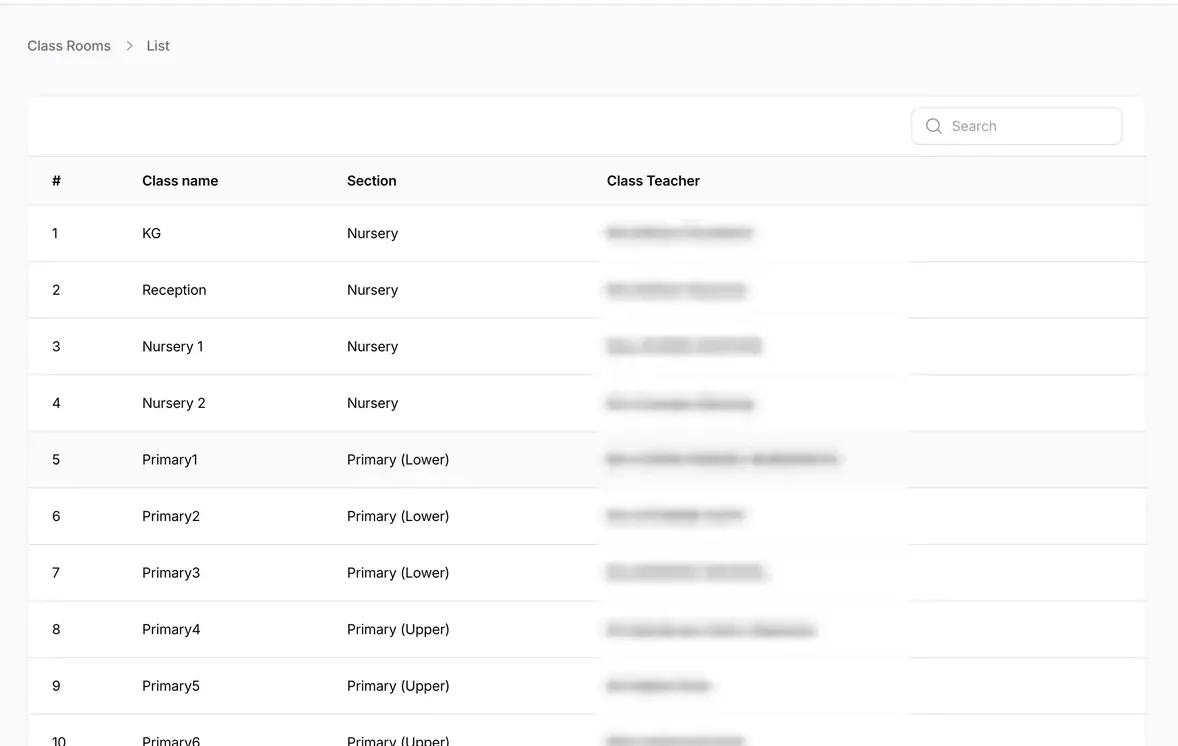Viewport: 1178px width, 746px height.
Task: Select the Nursery 2 class name
Action: (x=174, y=403)
